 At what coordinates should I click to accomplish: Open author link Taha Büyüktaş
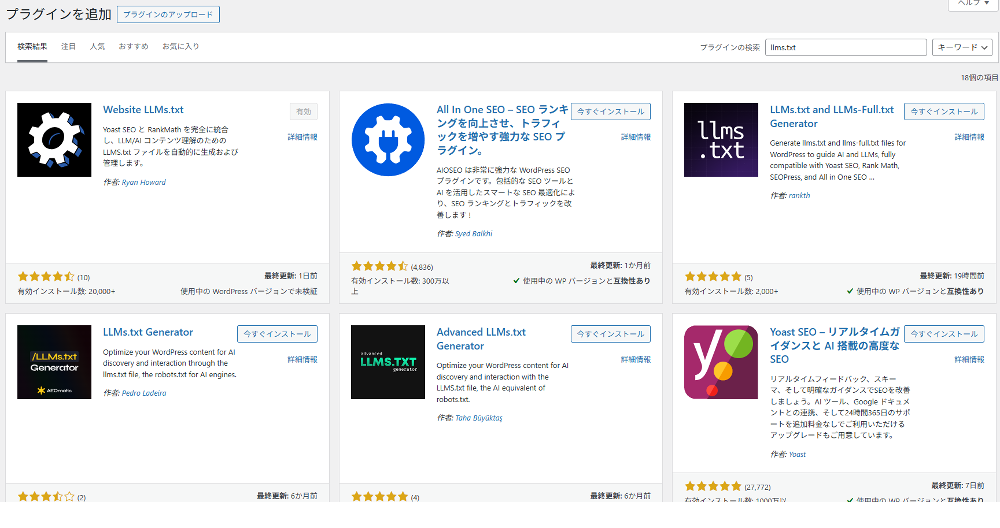pos(479,418)
